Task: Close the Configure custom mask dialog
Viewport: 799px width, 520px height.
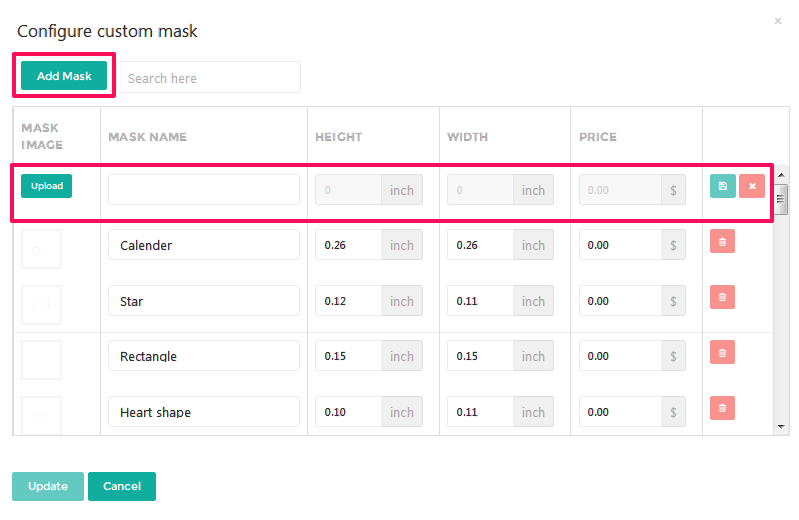Action: 778,21
